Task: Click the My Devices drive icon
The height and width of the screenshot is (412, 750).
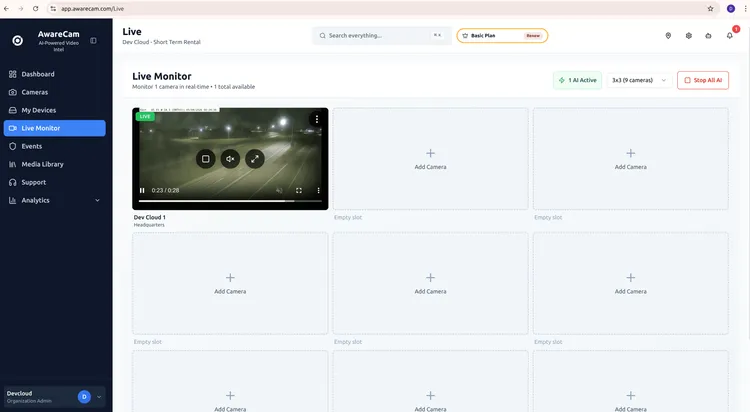Action: point(13,110)
